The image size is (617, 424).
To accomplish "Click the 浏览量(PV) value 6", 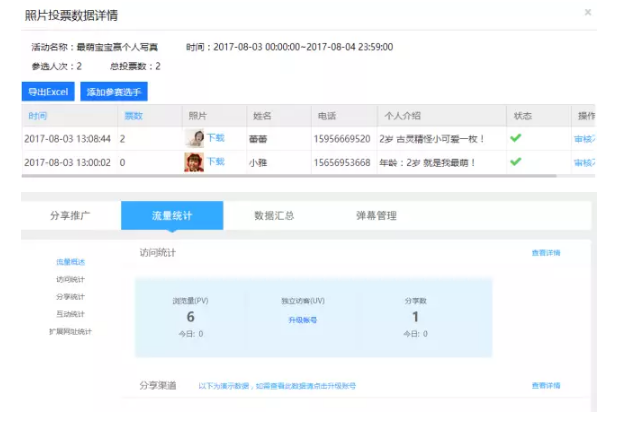I will coord(190,317).
